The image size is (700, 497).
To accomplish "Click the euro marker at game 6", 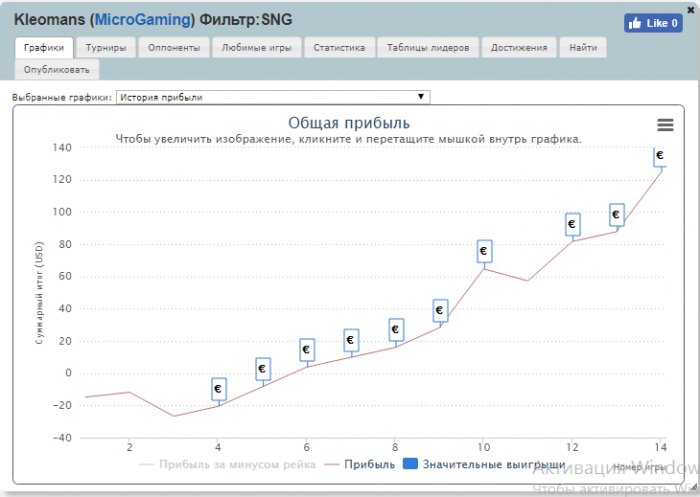I will click(307, 349).
